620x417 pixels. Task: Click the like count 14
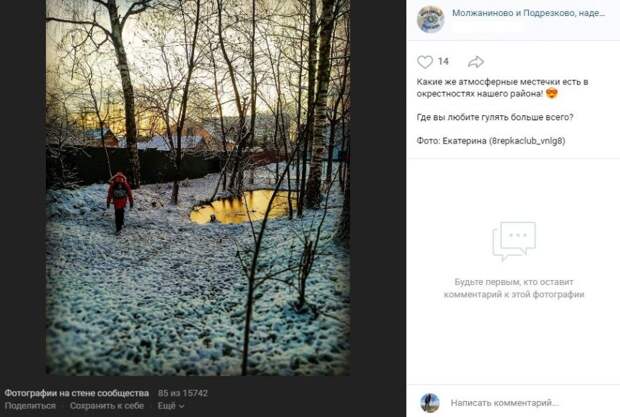tap(443, 61)
